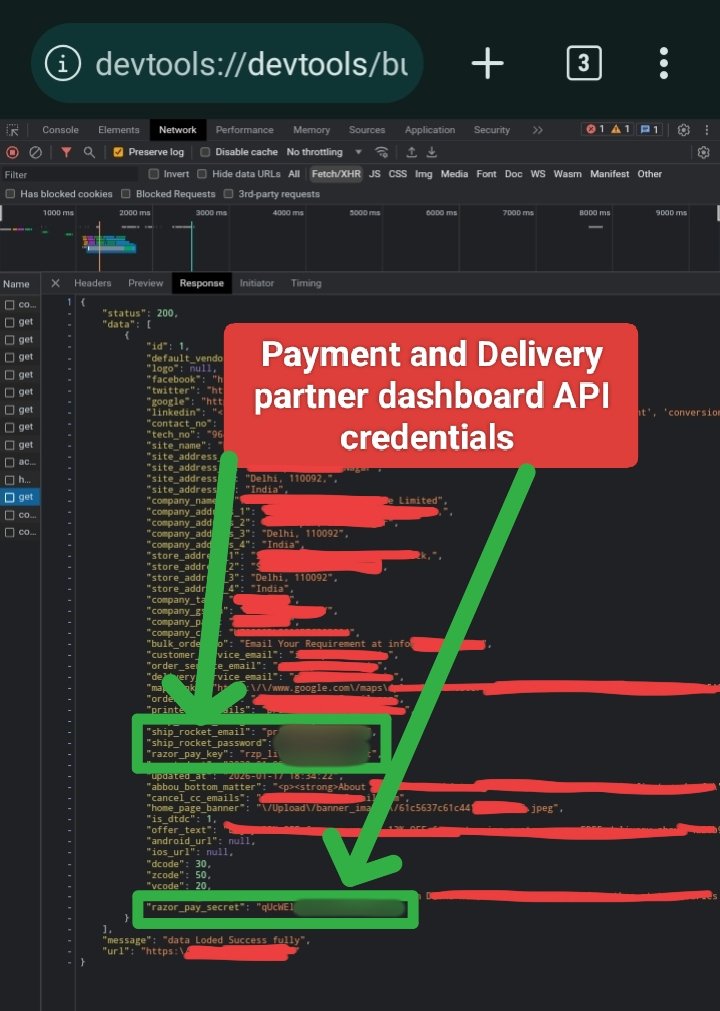Filter requests by WS

pyautogui.click(x=538, y=174)
